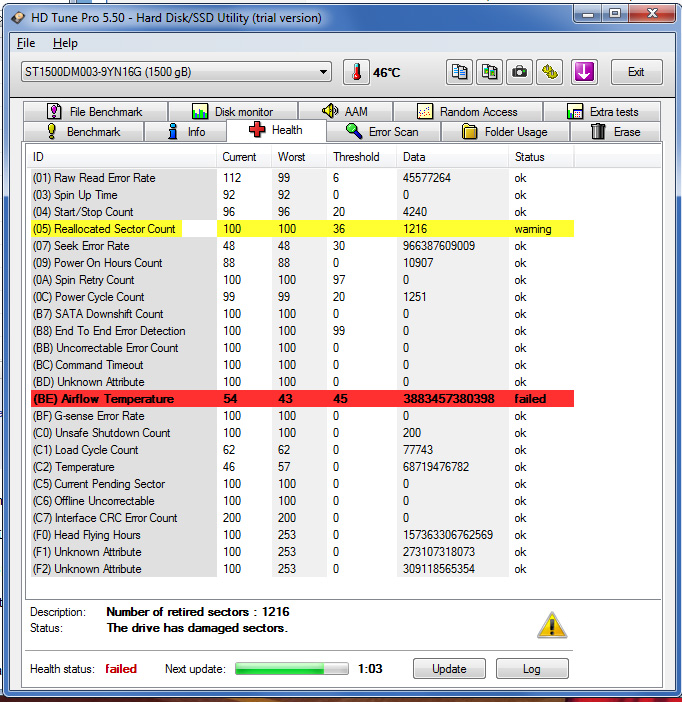Viewport: 682px width, 702px height.
Task: Open the options gear icon
Action: pyautogui.click(x=550, y=72)
